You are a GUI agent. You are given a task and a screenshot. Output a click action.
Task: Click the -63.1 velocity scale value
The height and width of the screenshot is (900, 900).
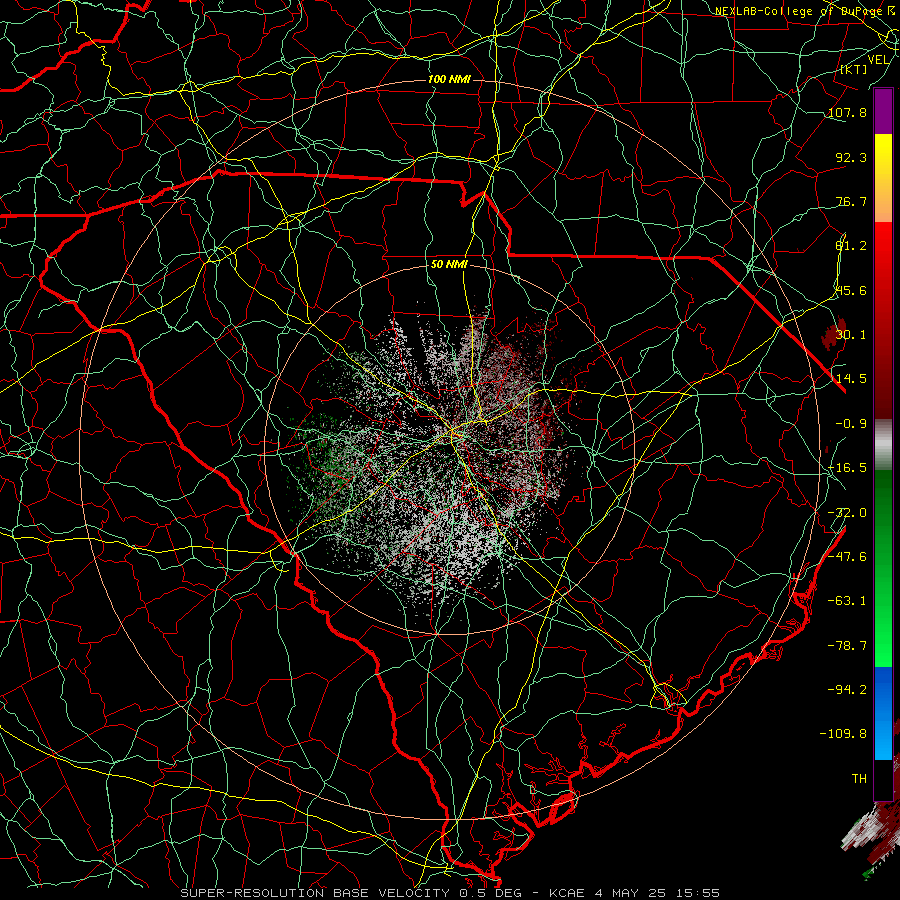pos(847,601)
